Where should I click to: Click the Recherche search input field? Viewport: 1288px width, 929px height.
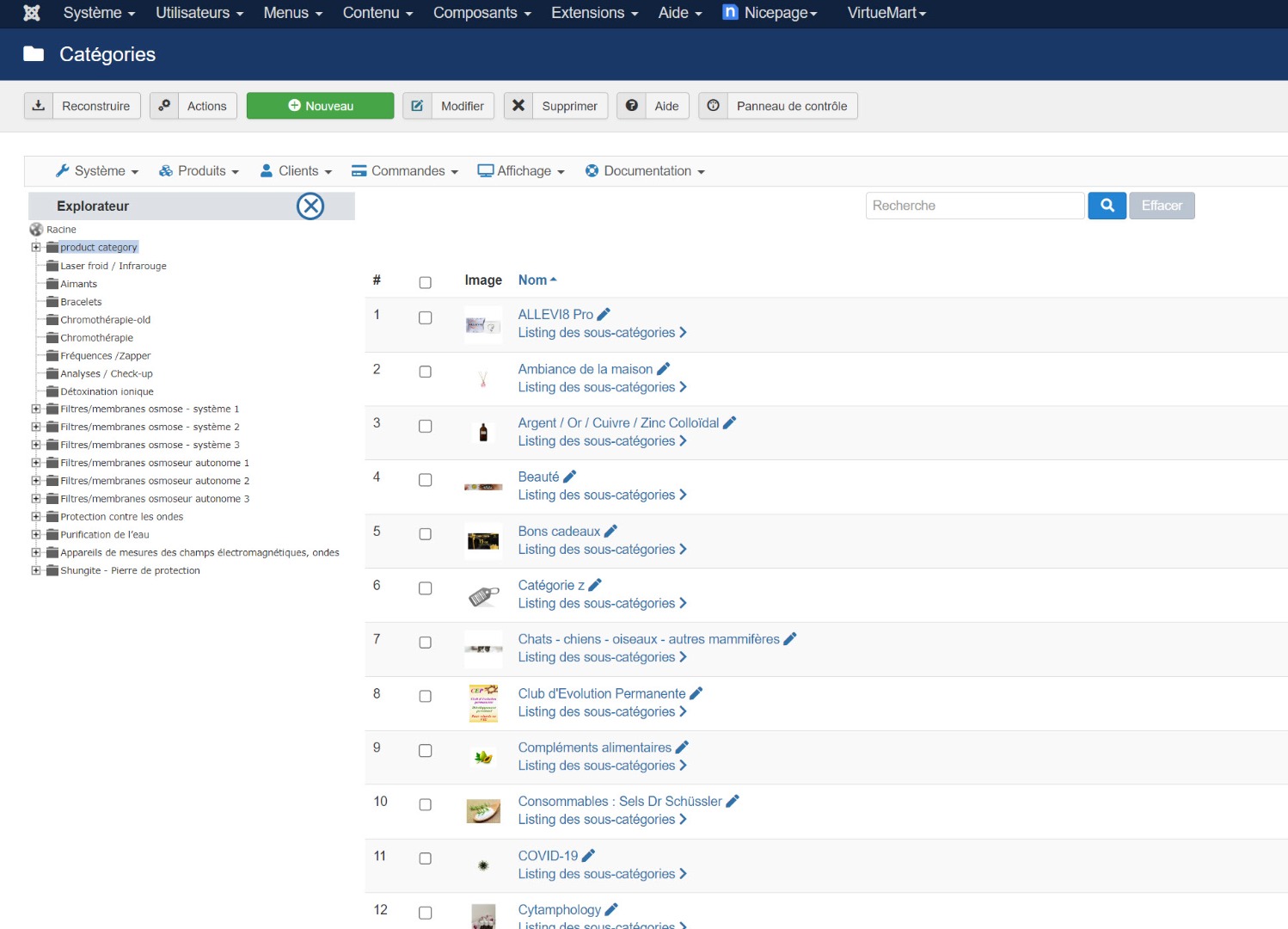975,206
